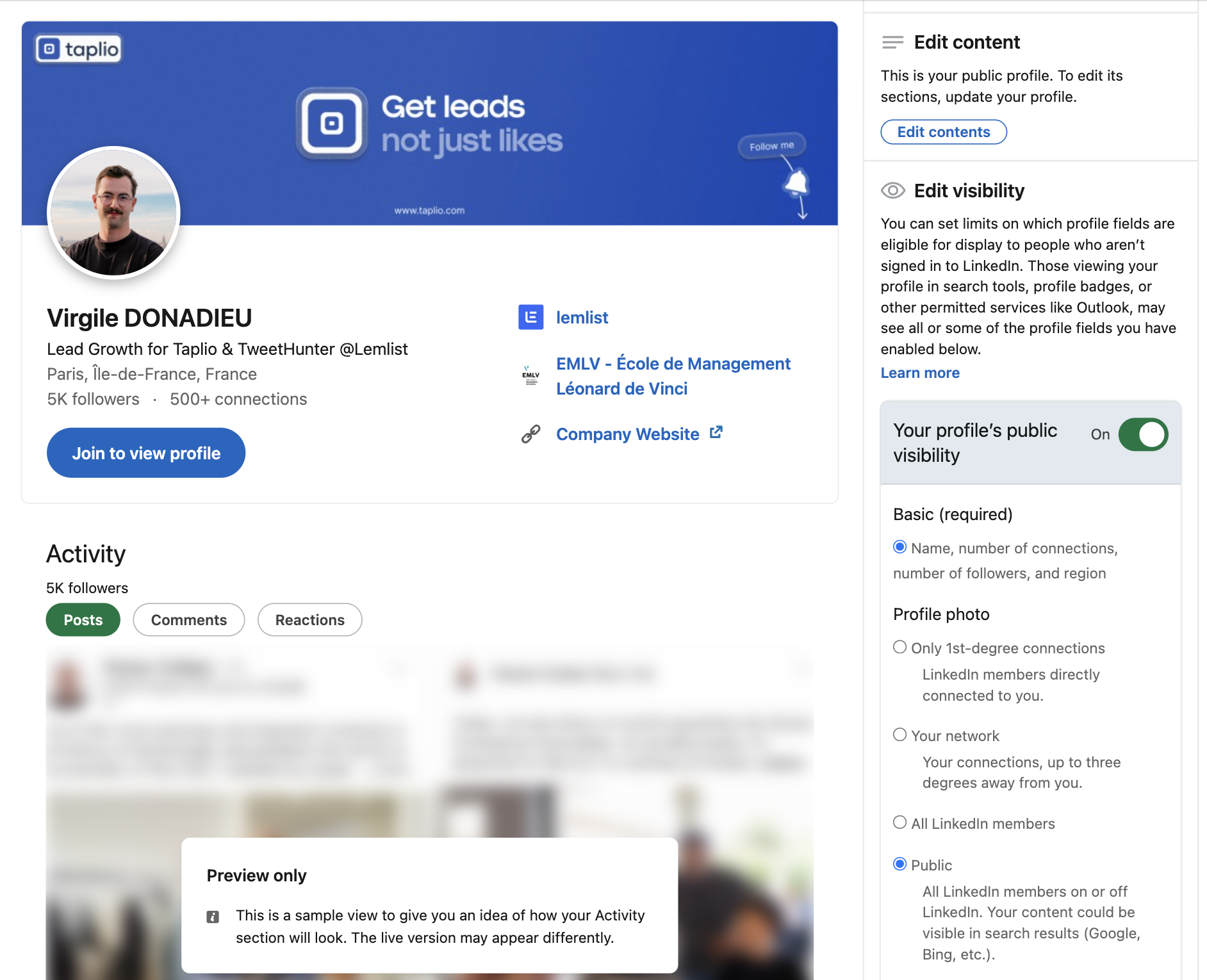Click the Edit contents button
Screen dimensions: 1207x980
pos(944,132)
